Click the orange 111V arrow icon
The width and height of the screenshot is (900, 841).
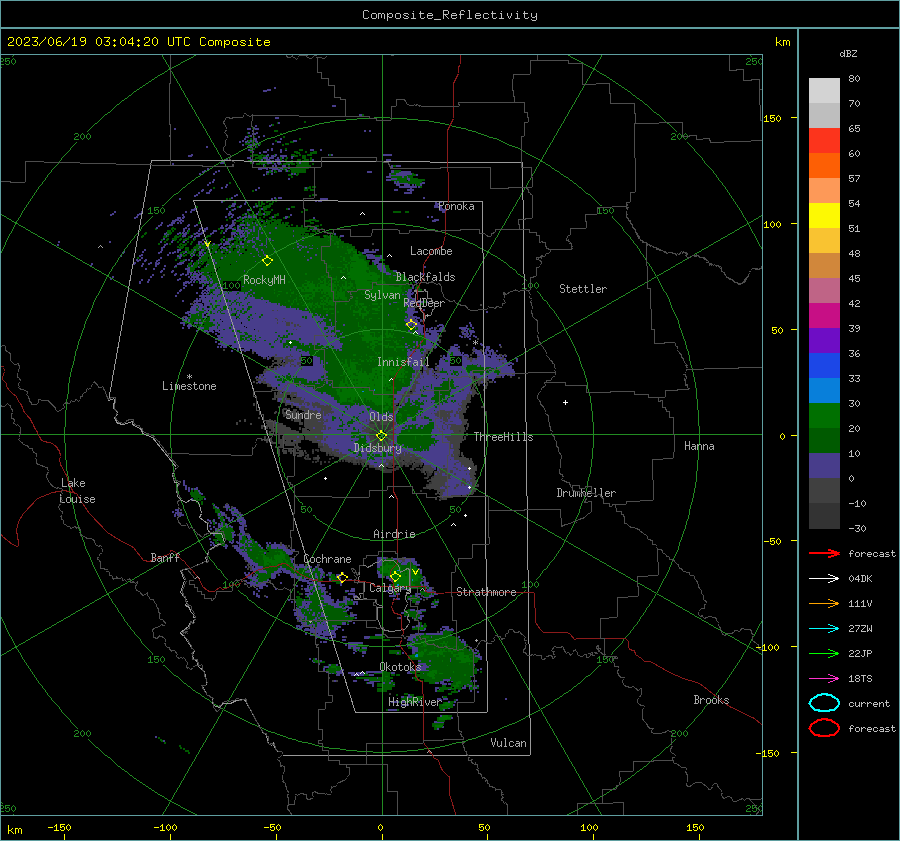click(x=824, y=603)
